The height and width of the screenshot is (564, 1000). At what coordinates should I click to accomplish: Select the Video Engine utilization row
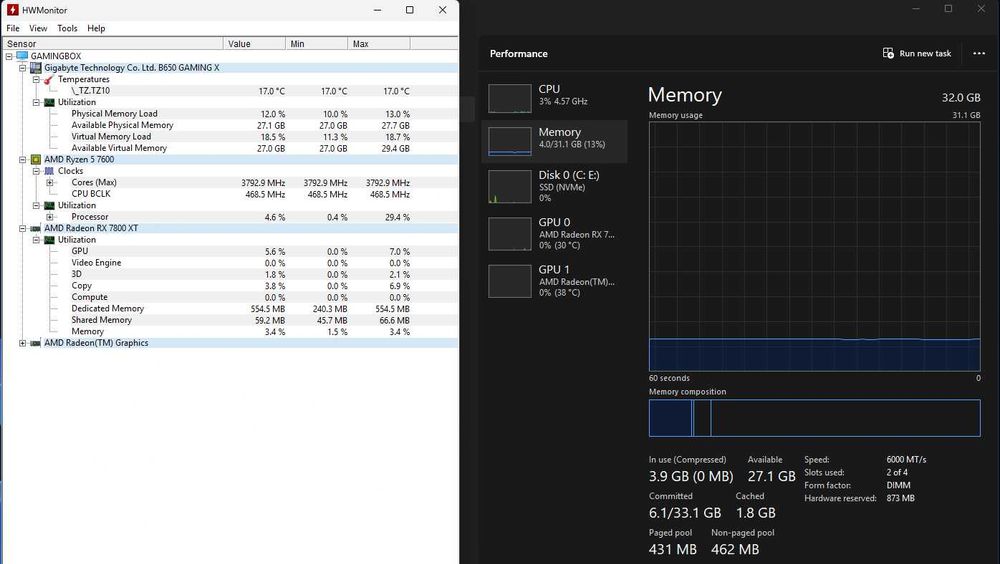tap(231, 263)
